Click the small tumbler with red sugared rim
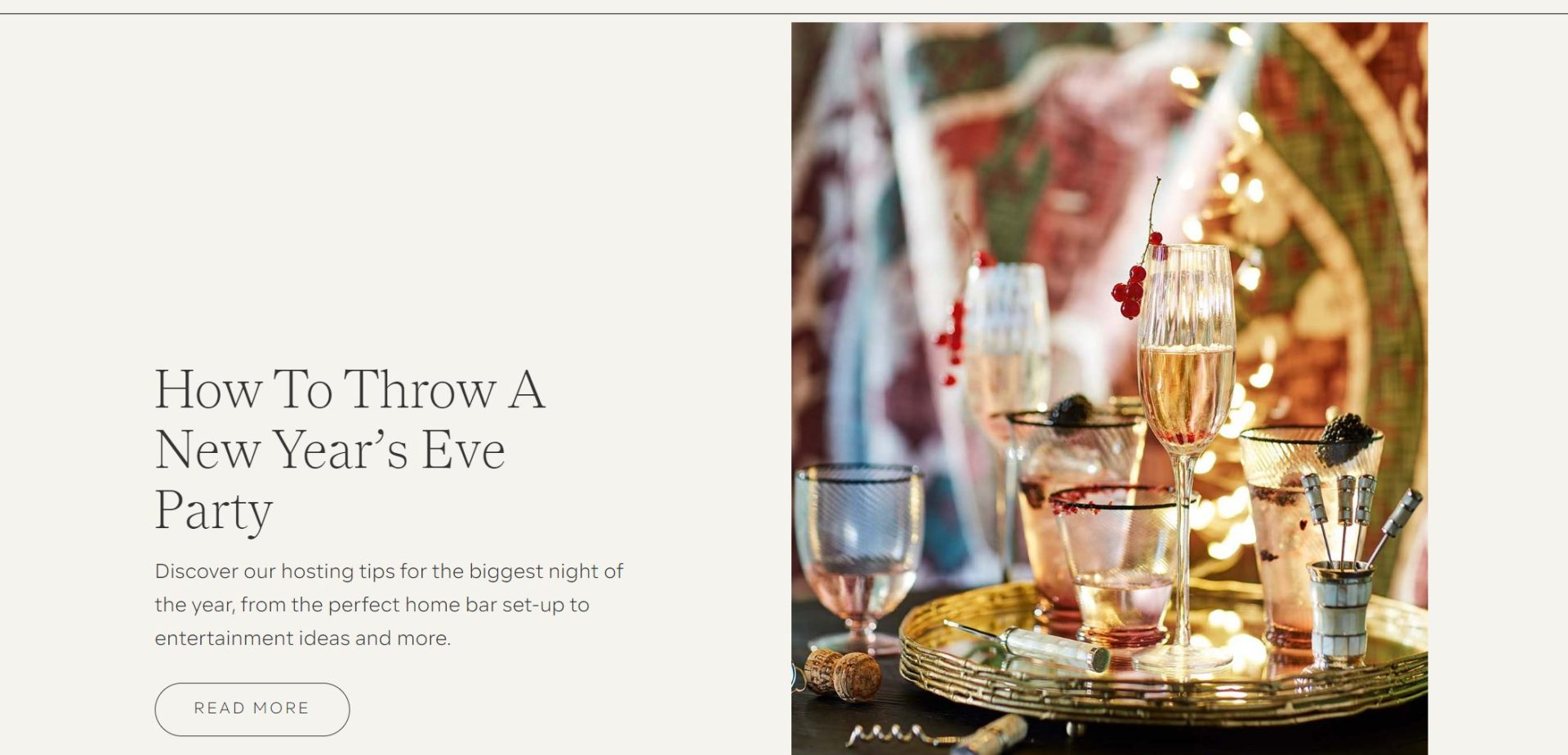Viewport: 1568px width, 755px height. [x=1116, y=563]
